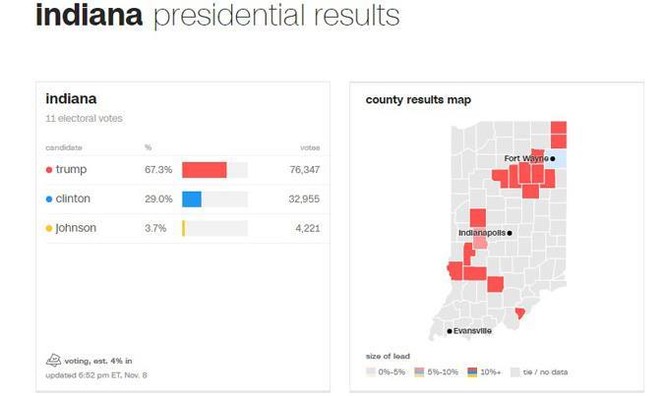Click the light blue county near Fort Wayne

click(559, 159)
